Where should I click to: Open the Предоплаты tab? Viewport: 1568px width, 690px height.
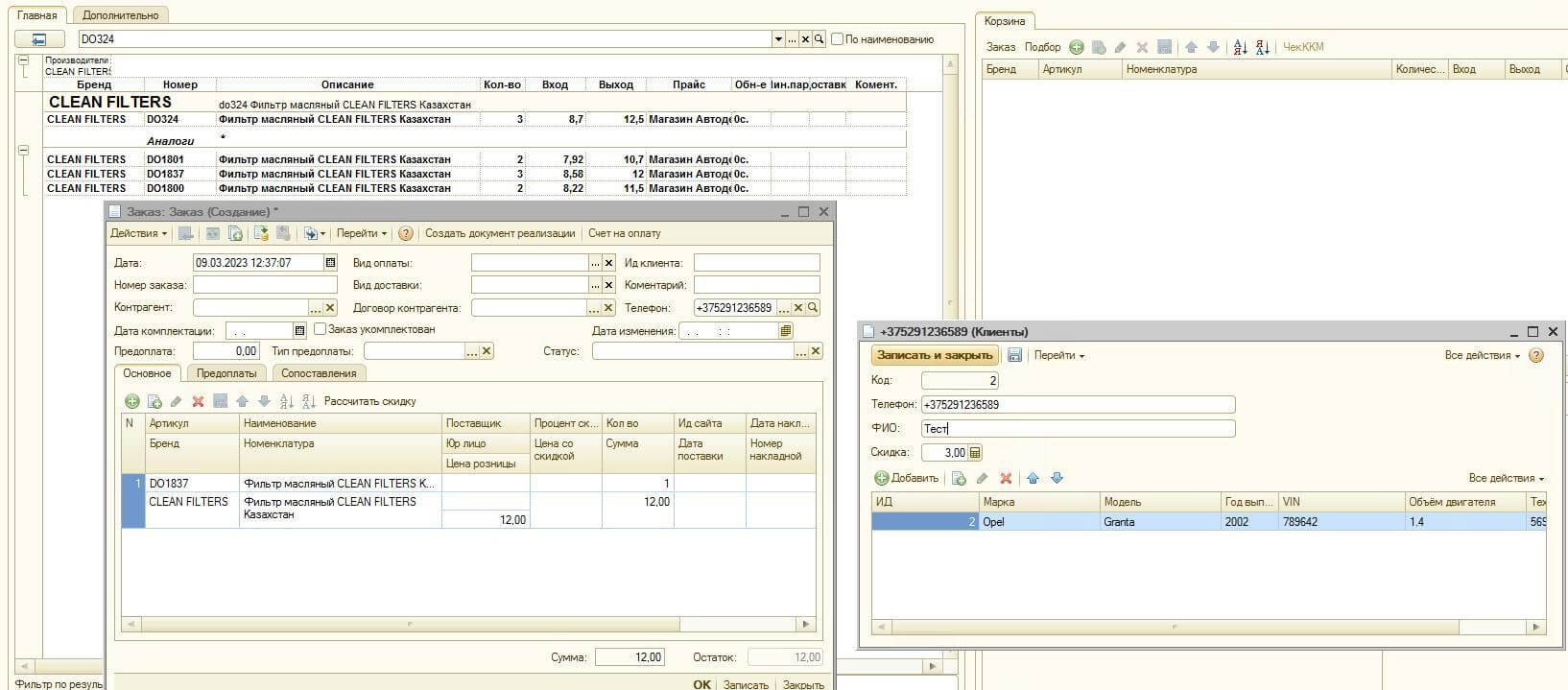point(226,373)
